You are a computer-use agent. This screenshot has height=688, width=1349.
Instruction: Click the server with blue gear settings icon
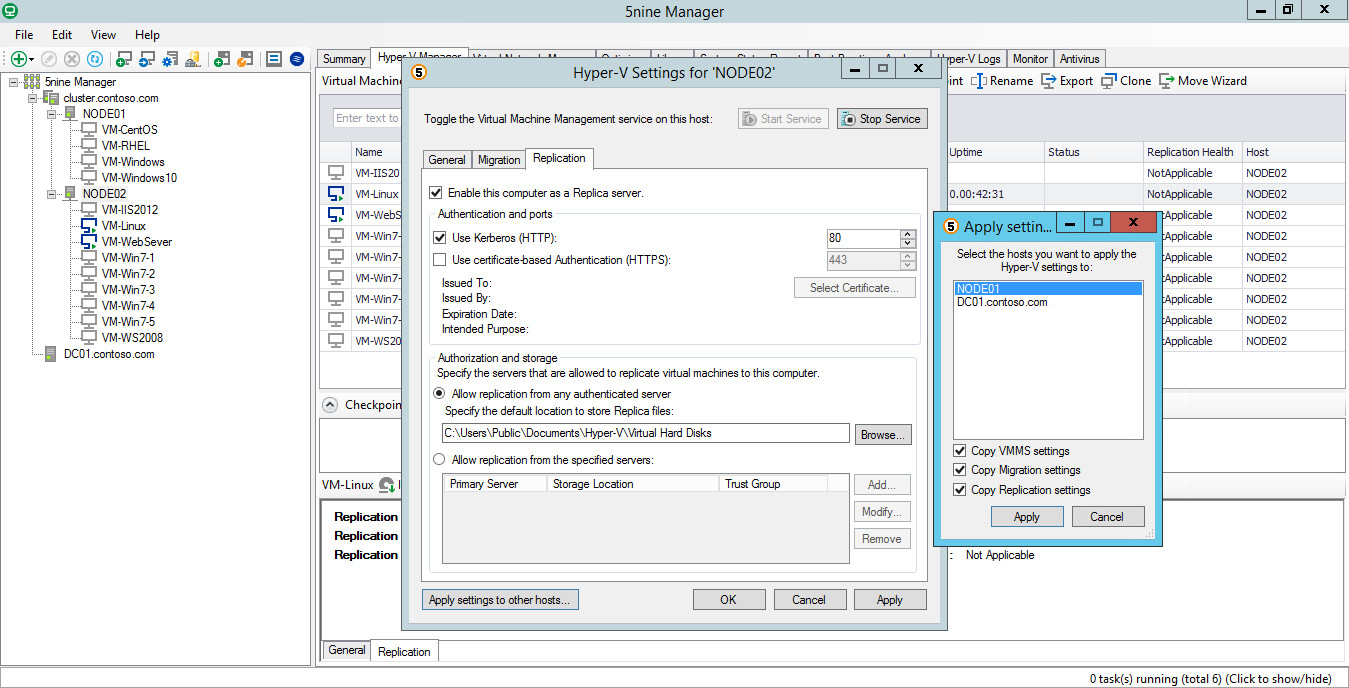click(171, 60)
